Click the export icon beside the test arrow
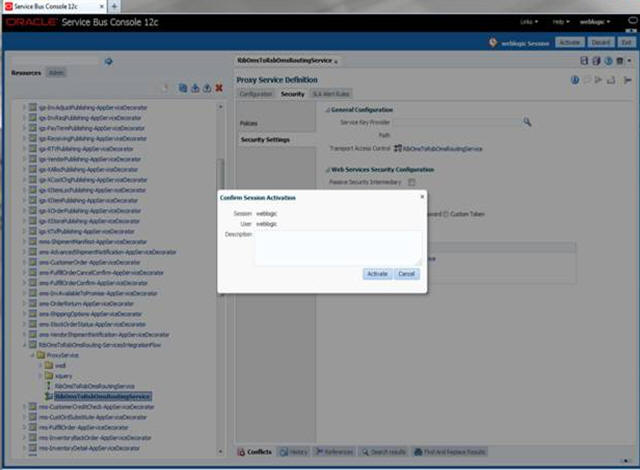 click(611, 80)
